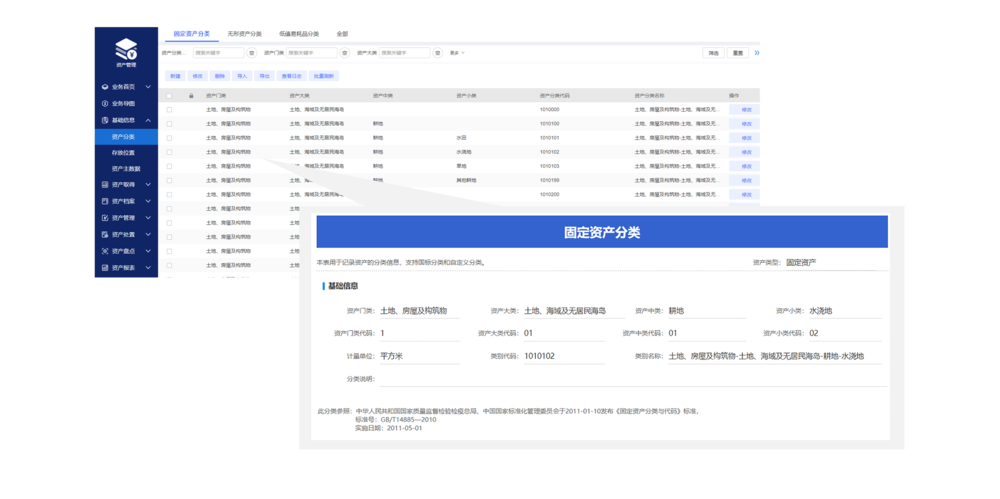
Task: Check the checkbox for row 1010101
Action: click(170, 138)
